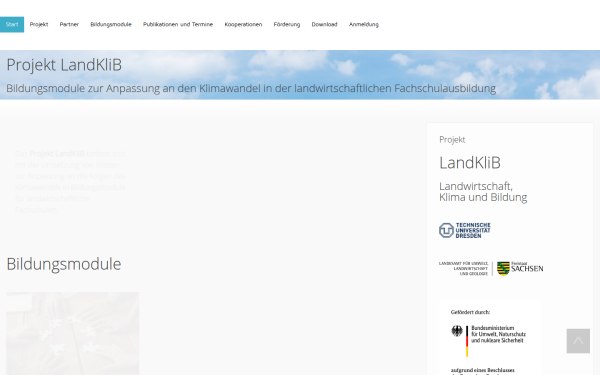Viewport: 600px width, 375px height.
Task: Open Bildungsmodule in navigation bar
Action: 111,24
